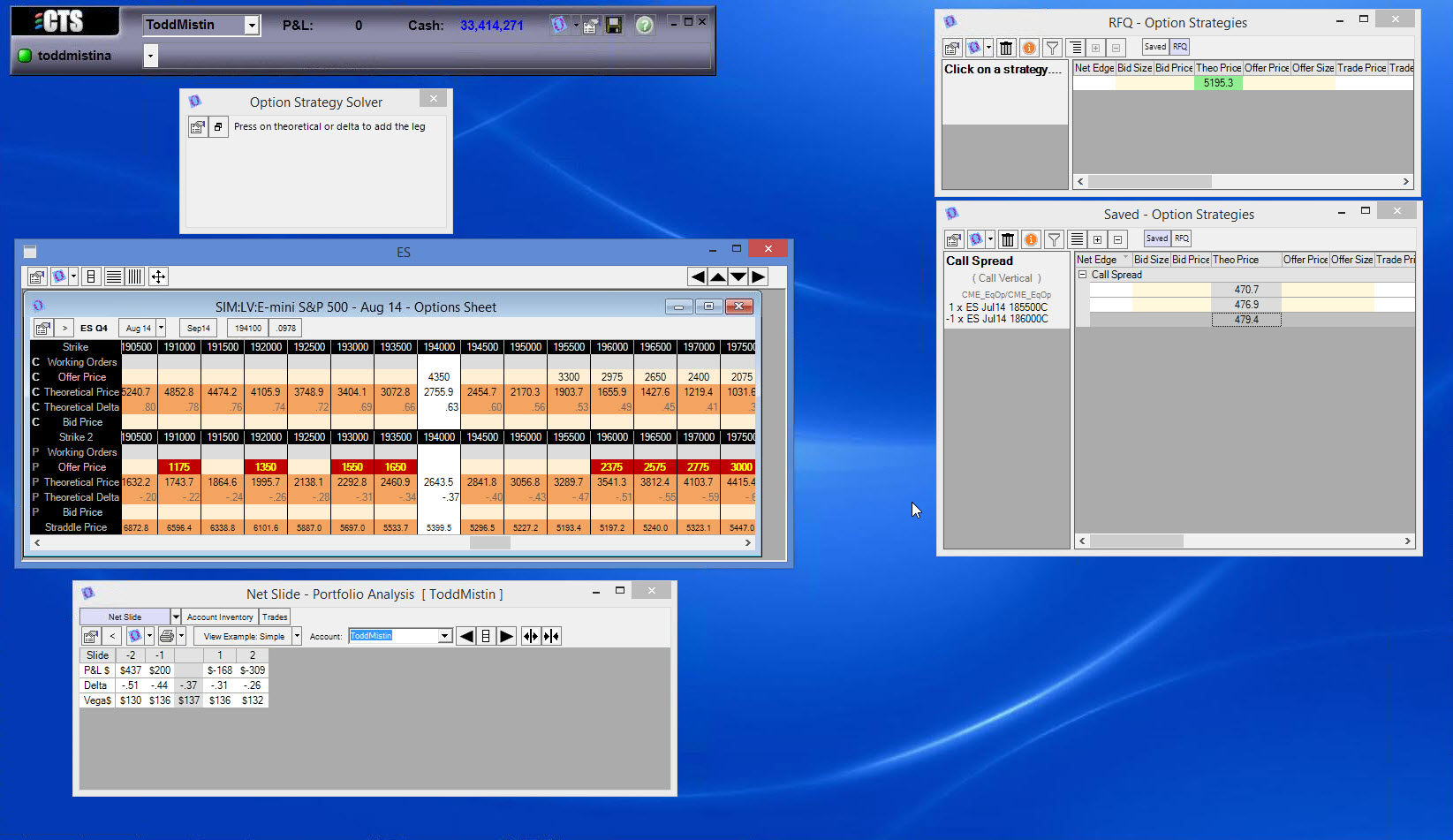Open printer options dropdown arrow in Net Slide

tap(181, 636)
